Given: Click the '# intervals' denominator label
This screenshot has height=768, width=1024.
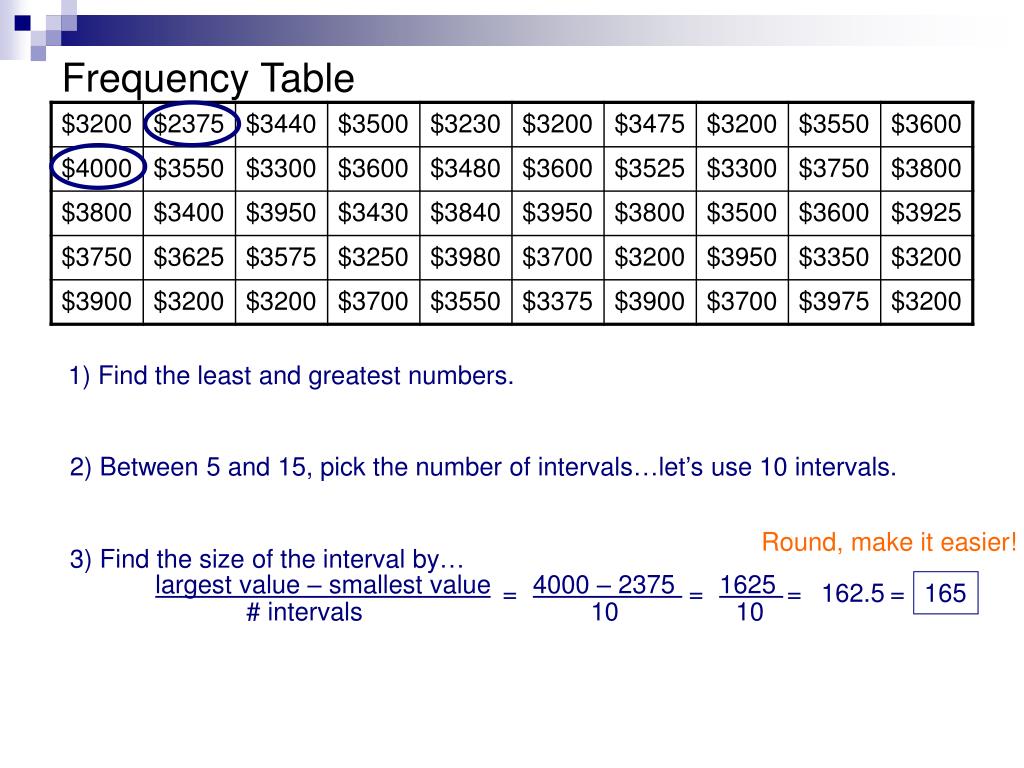Looking at the screenshot, I should (304, 612).
